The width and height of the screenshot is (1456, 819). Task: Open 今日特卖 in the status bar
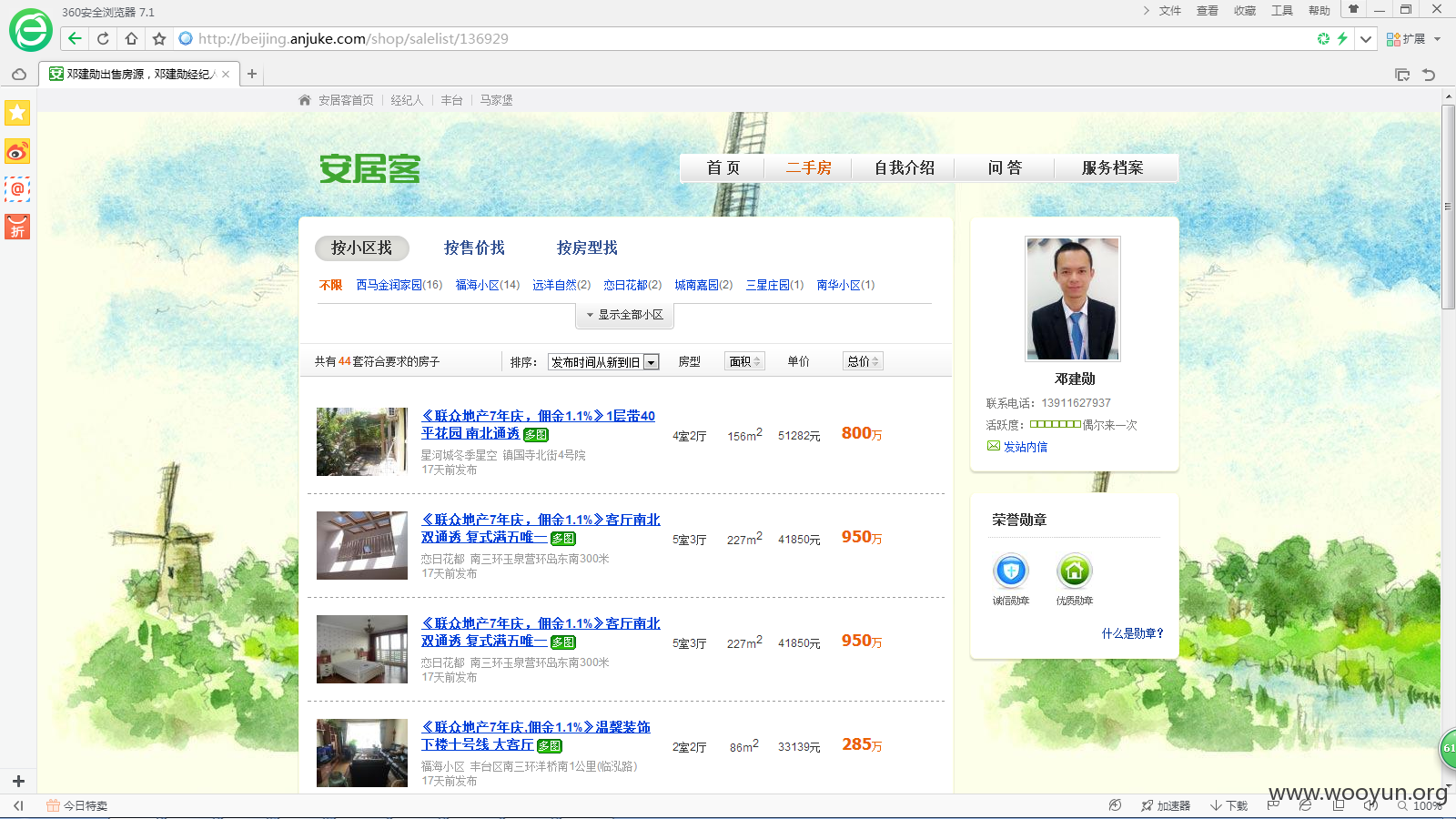77,805
